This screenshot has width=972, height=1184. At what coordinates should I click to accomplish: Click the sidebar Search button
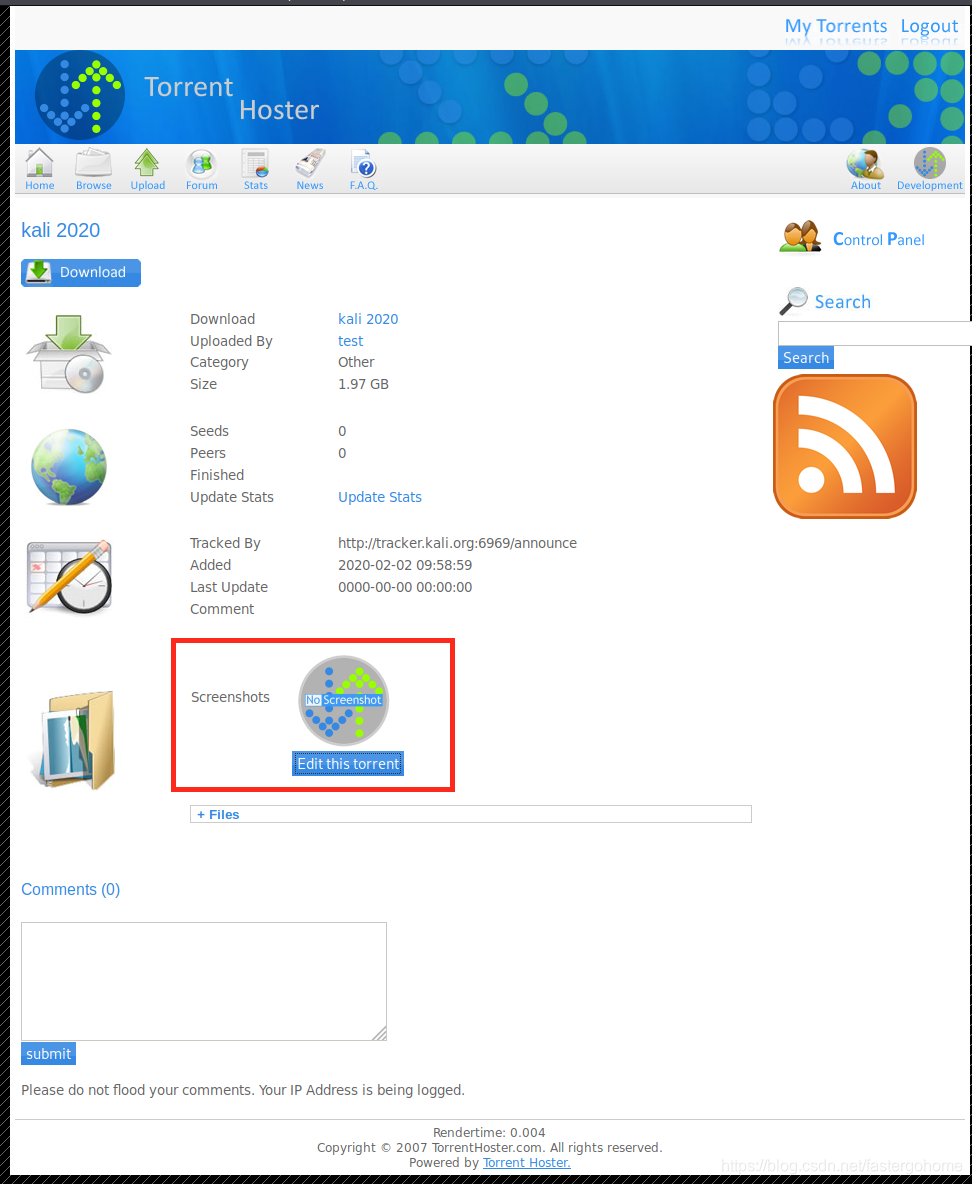[x=806, y=358]
